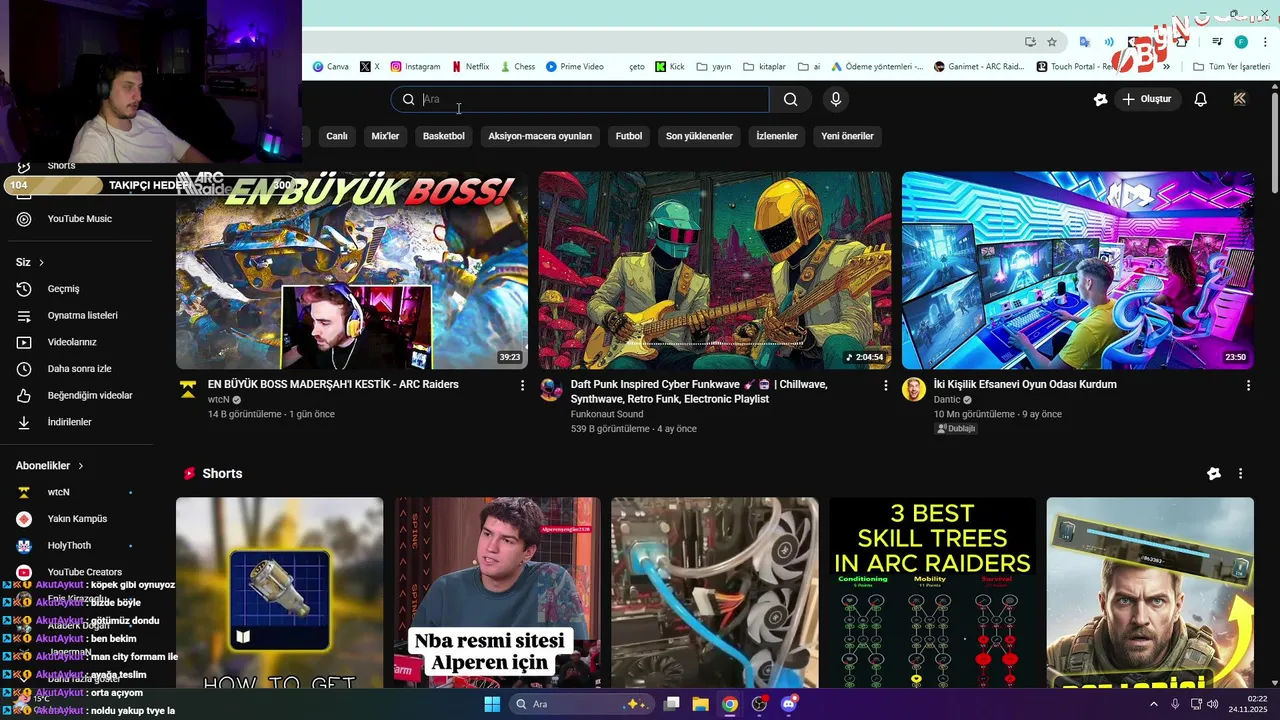Open the yayın bookmarks folder
This screenshot has height=720, width=1280.
pyautogui.click(x=713, y=67)
